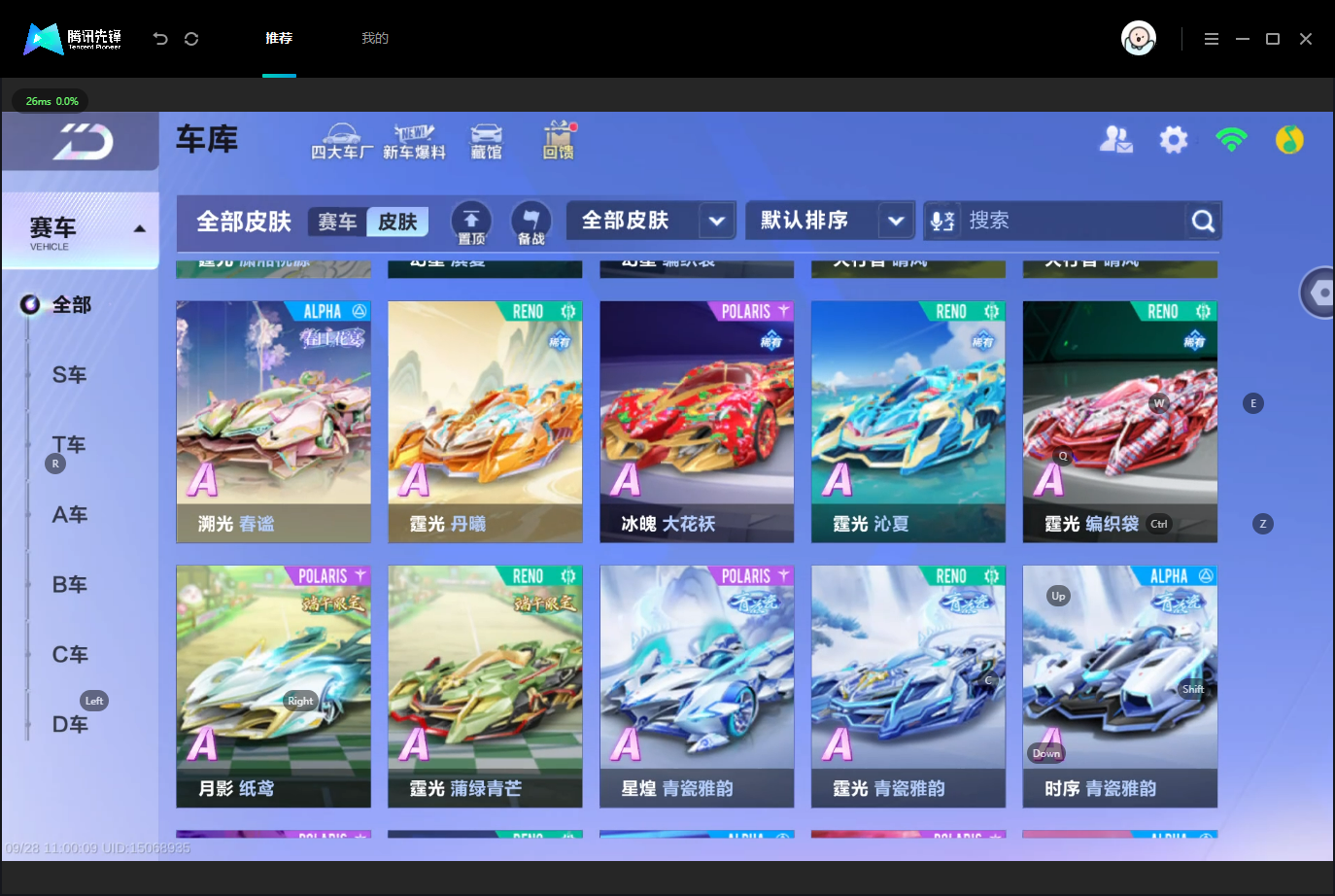The width and height of the screenshot is (1335, 896).
Task: Click the 26ms latency indicator
Action: [x=51, y=101]
